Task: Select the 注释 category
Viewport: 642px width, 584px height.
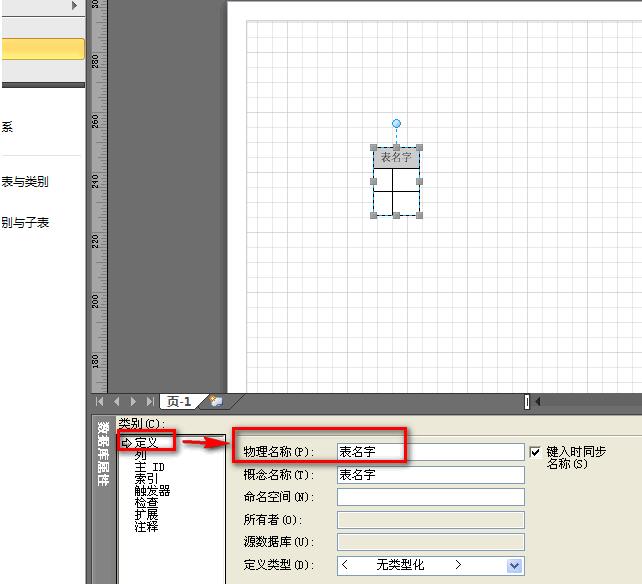Action: tap(146, 526)
